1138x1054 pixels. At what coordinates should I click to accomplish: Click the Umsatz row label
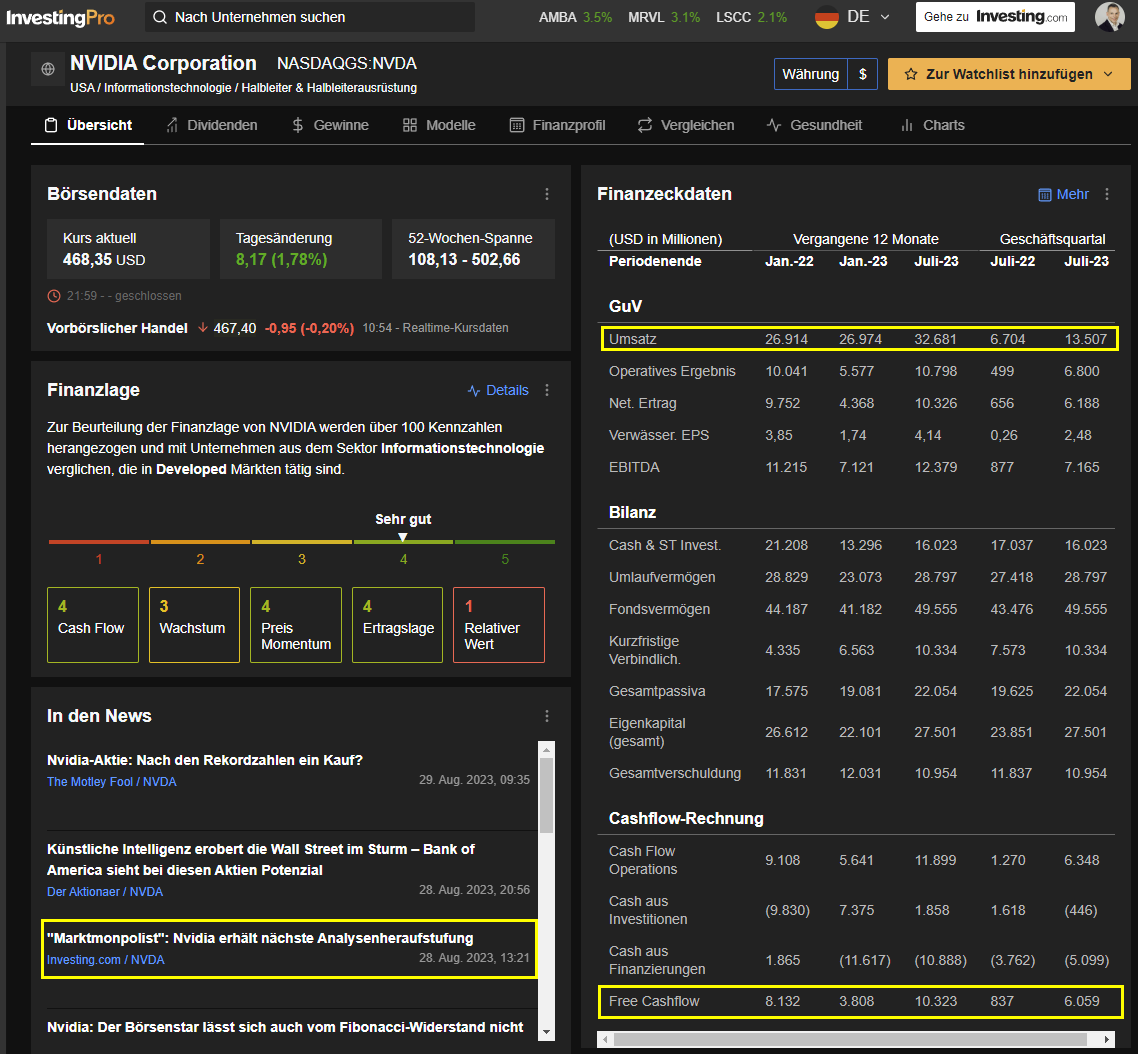(633, 339)
